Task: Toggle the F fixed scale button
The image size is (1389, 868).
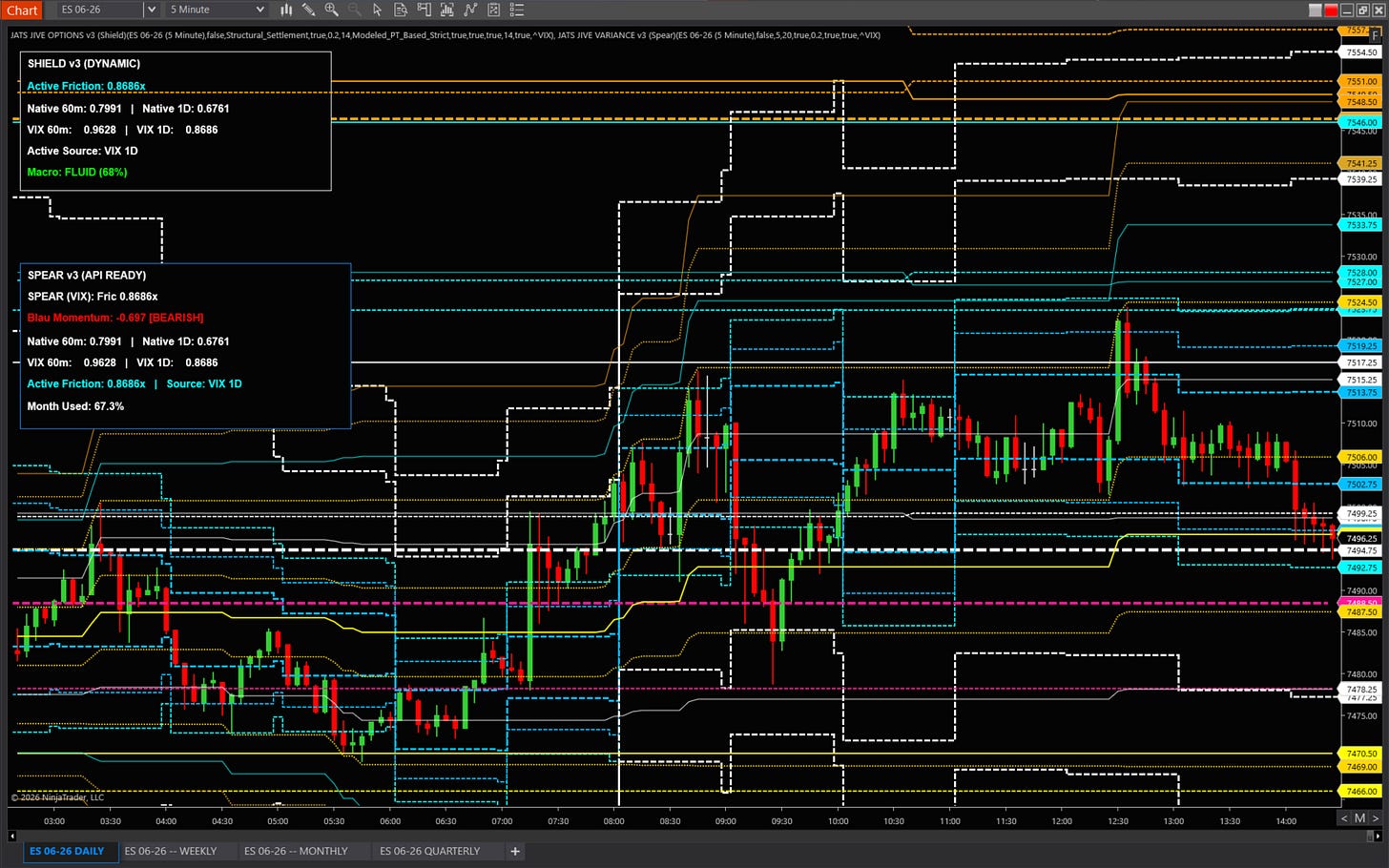Action: (x=1376, y=33)
